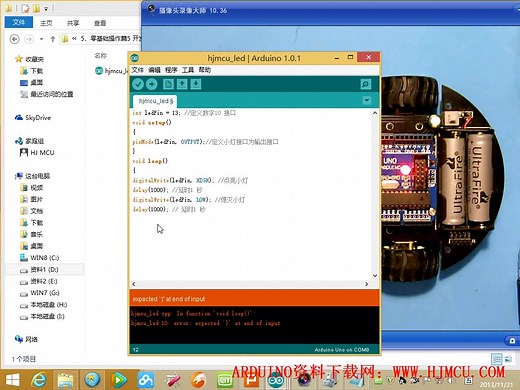
Task: Click the console error line 'hjmcu_led:10: error'
Action: click(205, 323)
